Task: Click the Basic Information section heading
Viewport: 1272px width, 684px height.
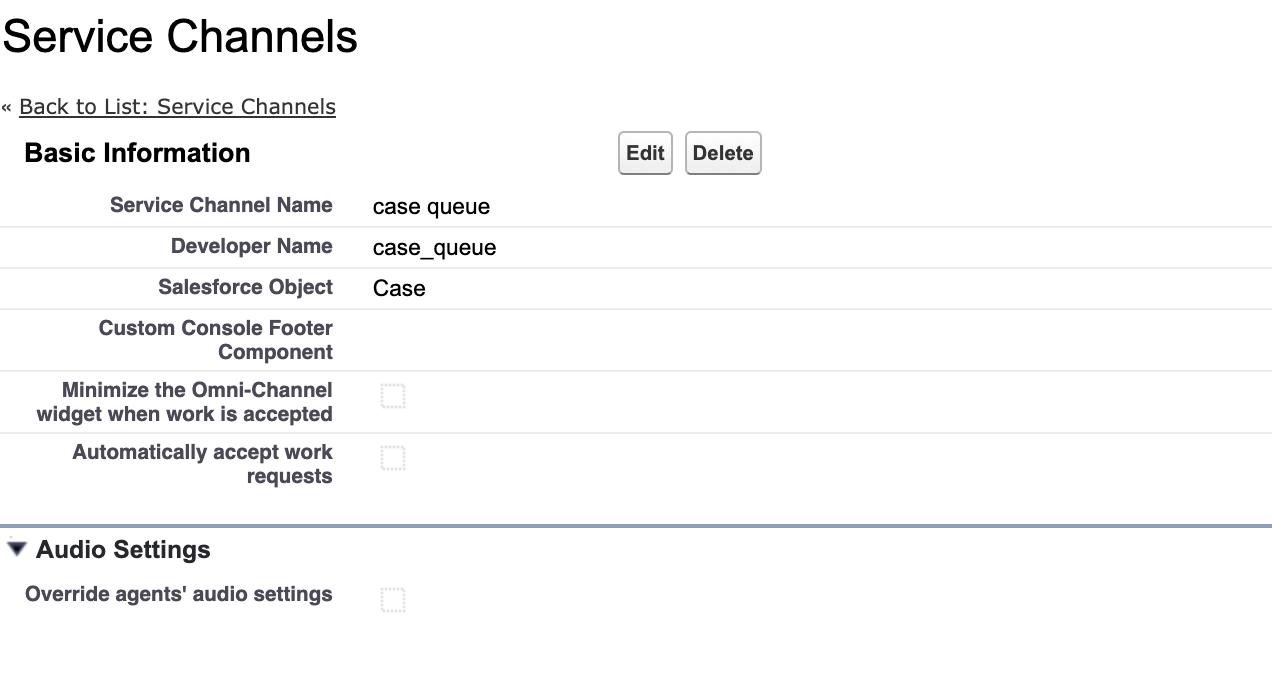Action: [x=137, y=153]
